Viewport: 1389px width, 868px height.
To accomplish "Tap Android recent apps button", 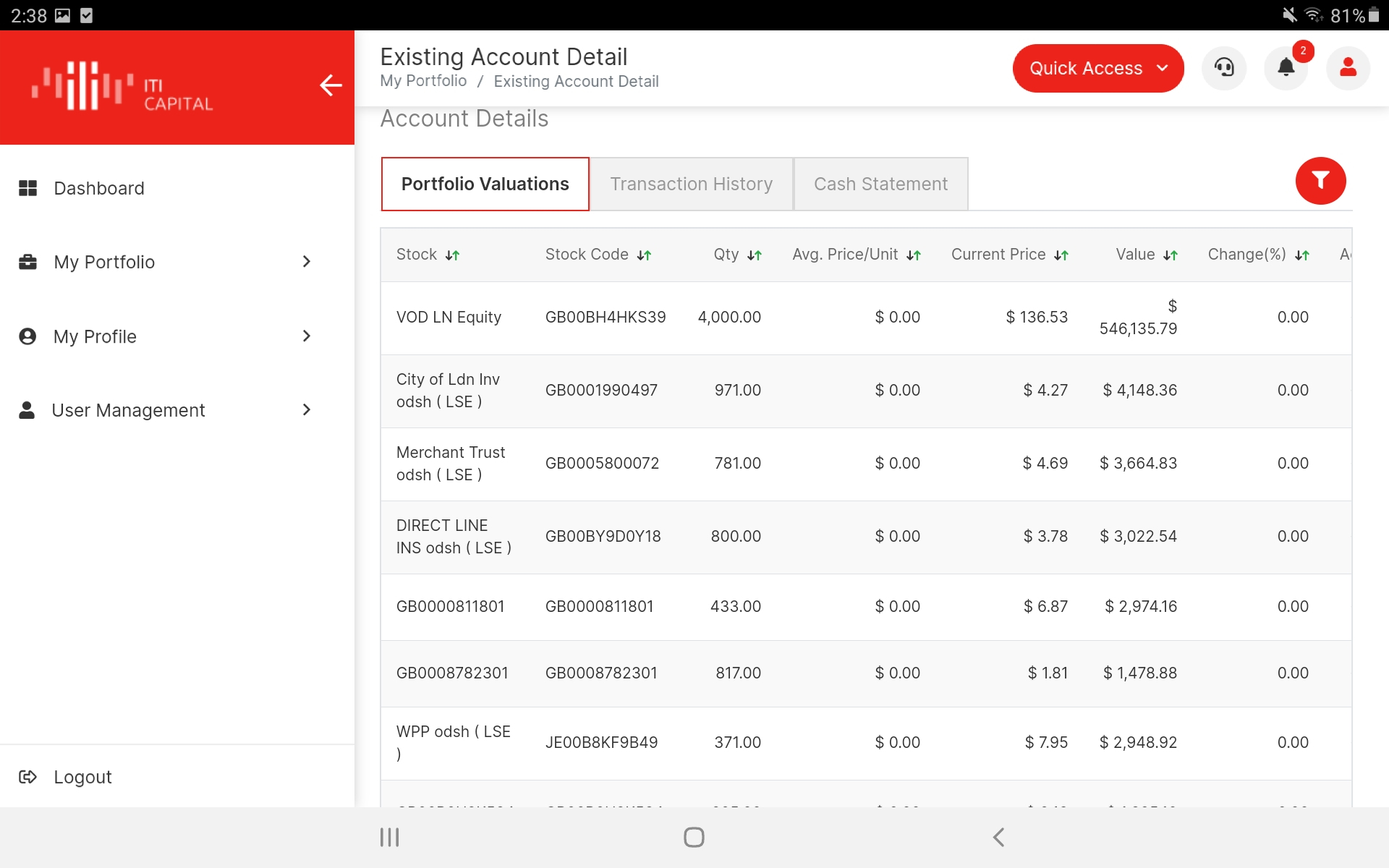I will [389, 838].
